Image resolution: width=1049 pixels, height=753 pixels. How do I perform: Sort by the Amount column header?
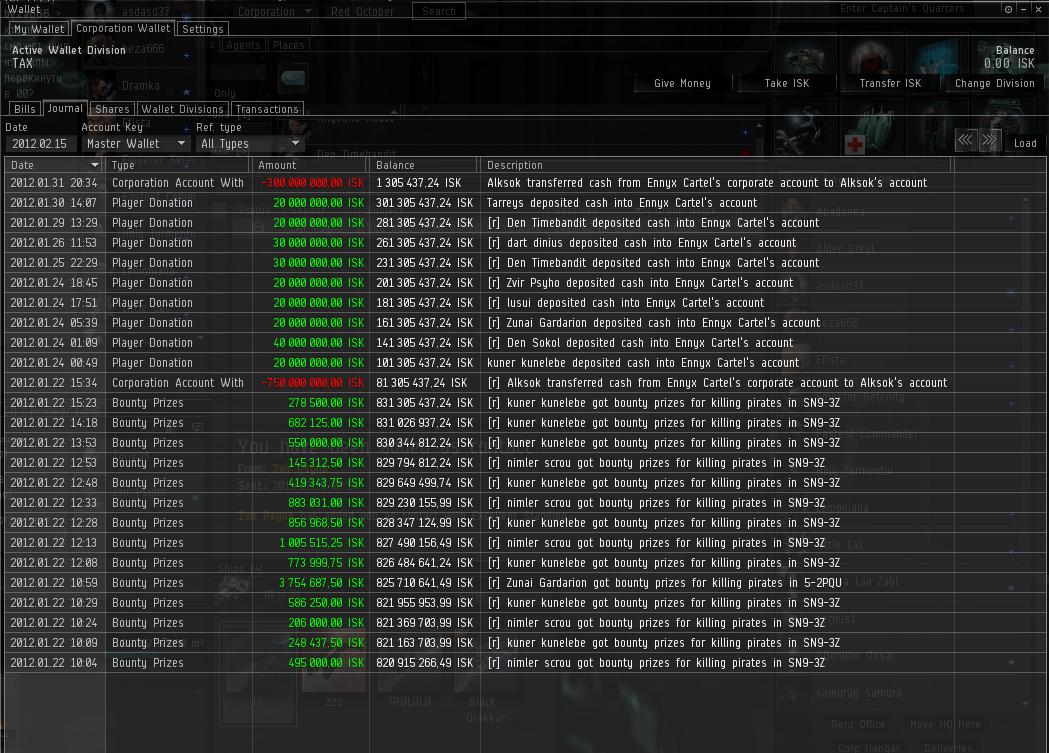(310, 165)
